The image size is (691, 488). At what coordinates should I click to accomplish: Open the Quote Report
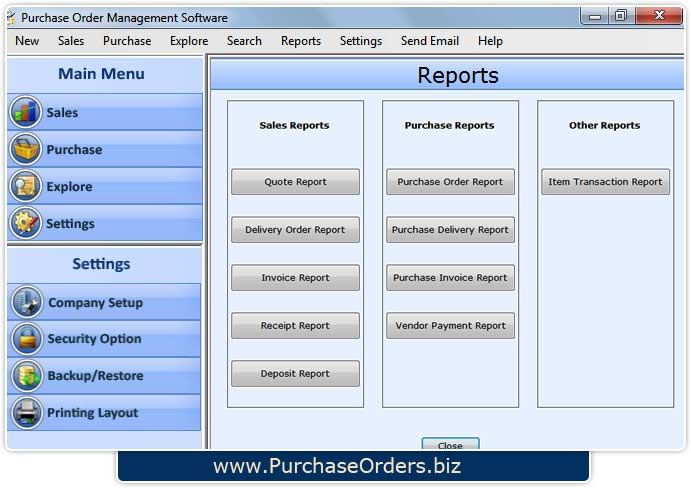pyautogui.click(x=295, y=182)
